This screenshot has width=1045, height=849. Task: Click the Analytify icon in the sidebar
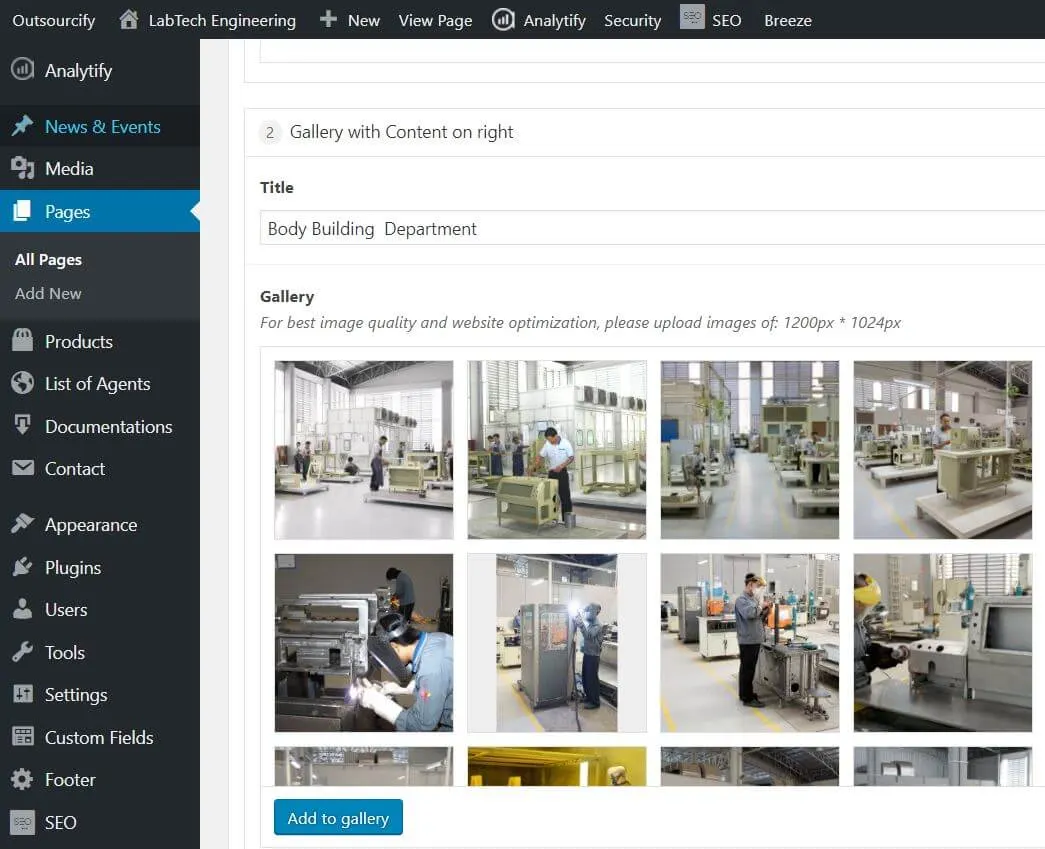22,69
